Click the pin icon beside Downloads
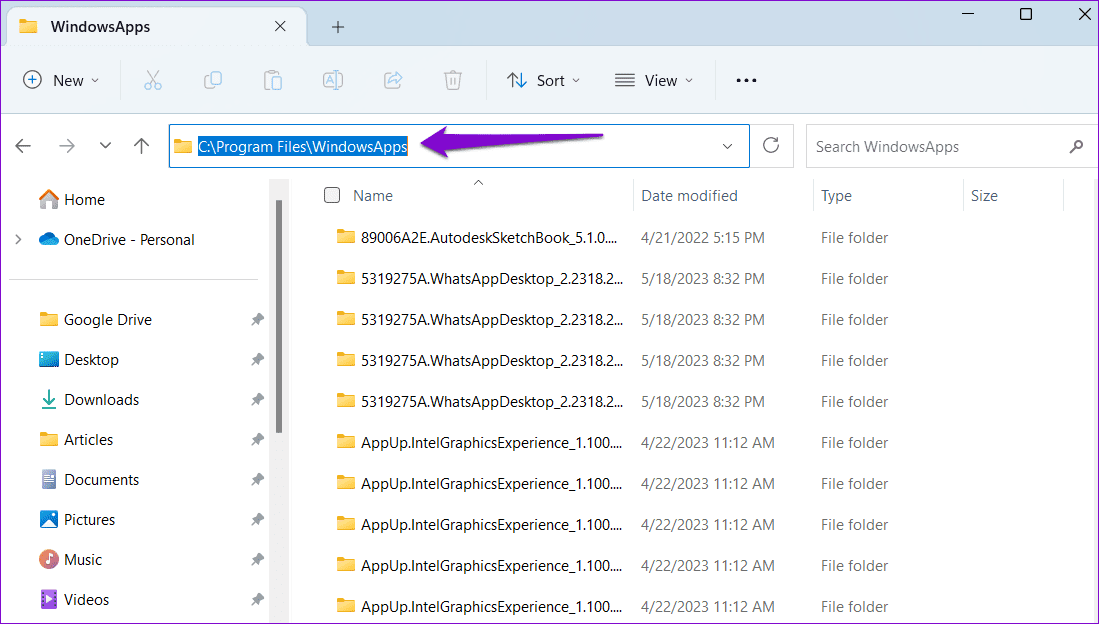1099x624 pixels. click(x=257, y=400)
